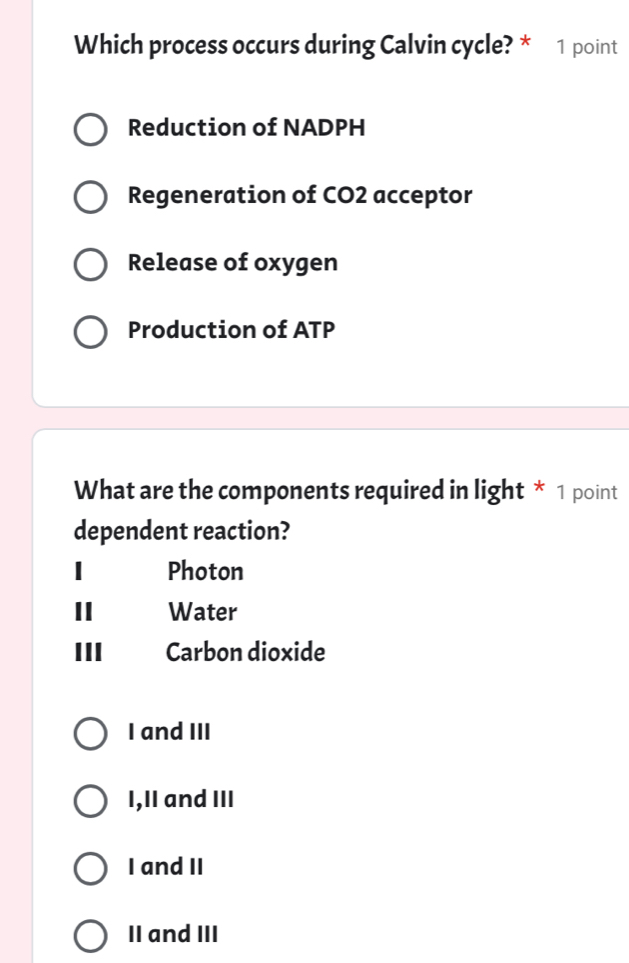Viewport: 629px width, 963px height.
Task: Choose the I,II and III answer
Action: coord(89,800)
